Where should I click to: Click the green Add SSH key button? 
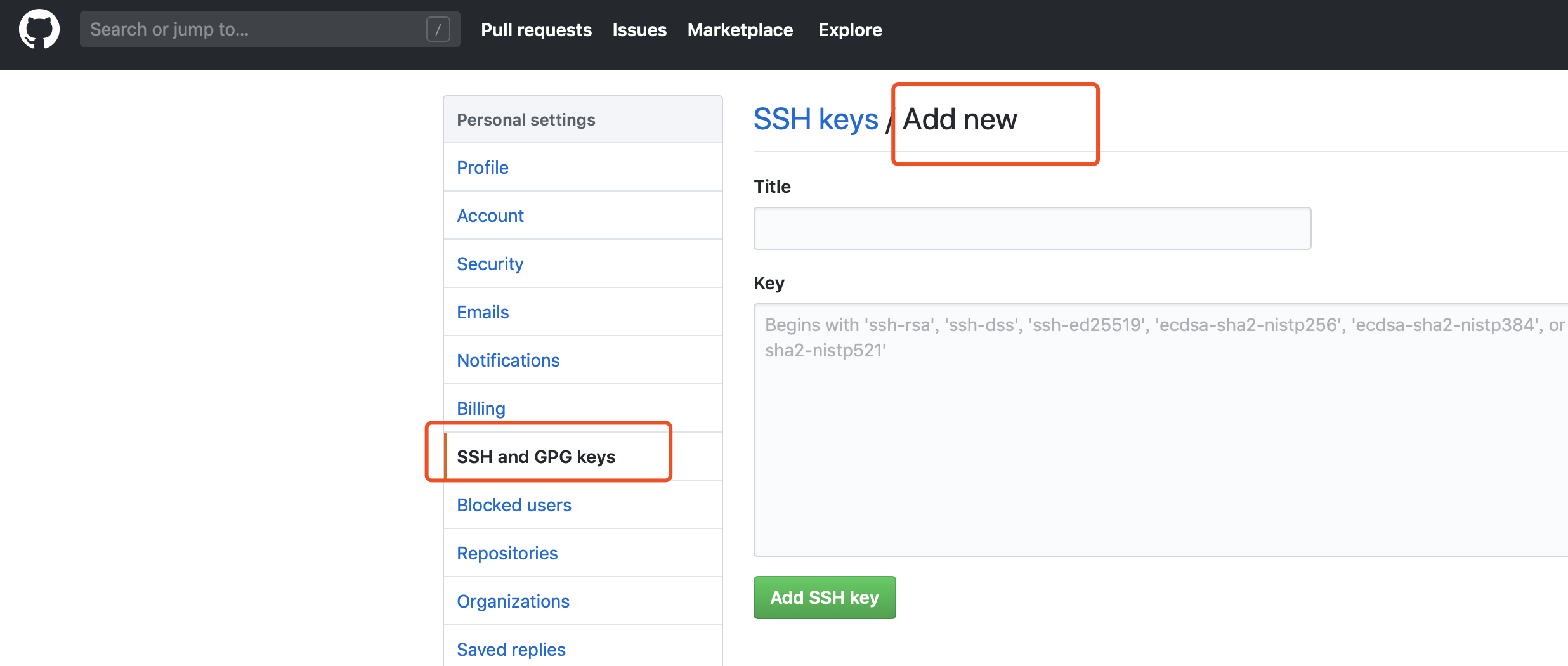[825, 597]
